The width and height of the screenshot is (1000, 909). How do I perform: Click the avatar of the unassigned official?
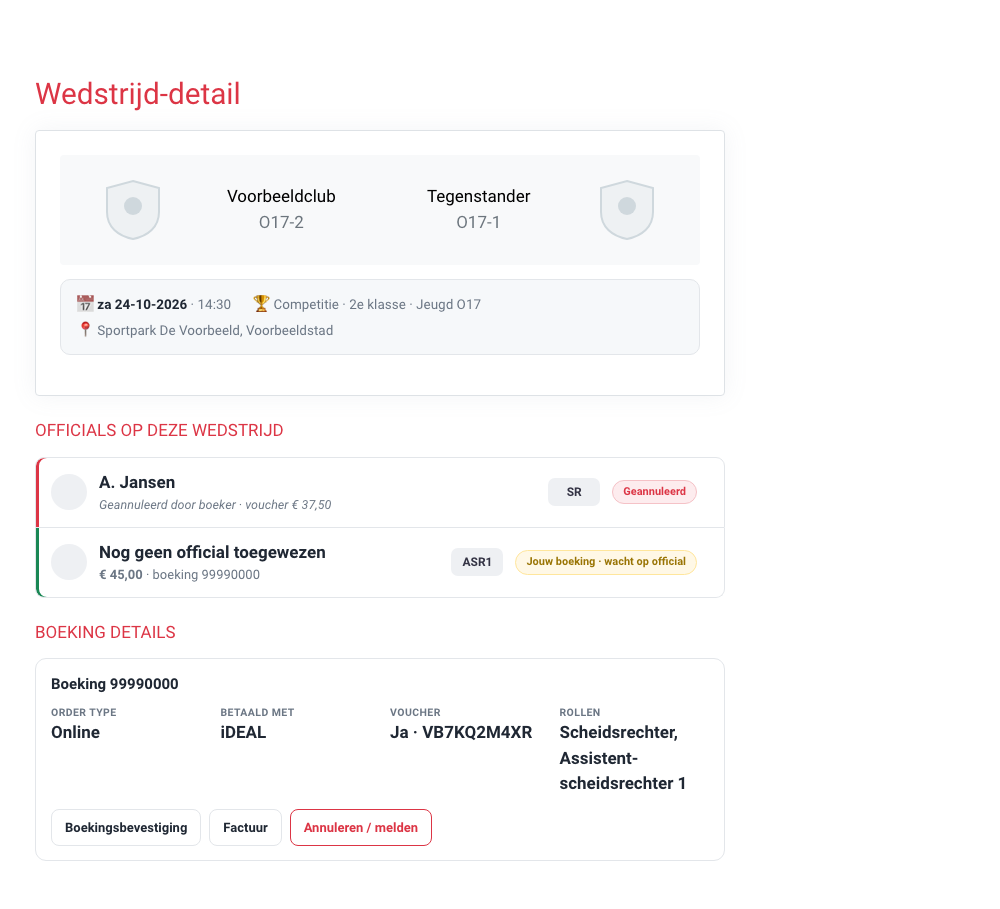(x=69, y=562)
